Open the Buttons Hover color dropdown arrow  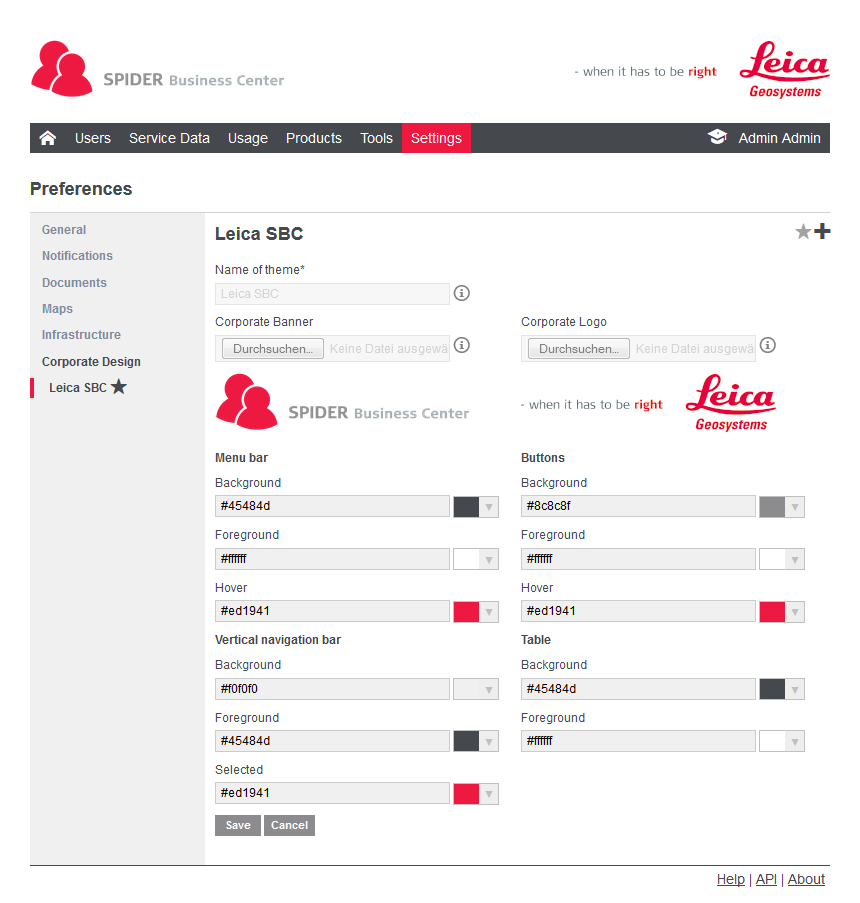795,612
